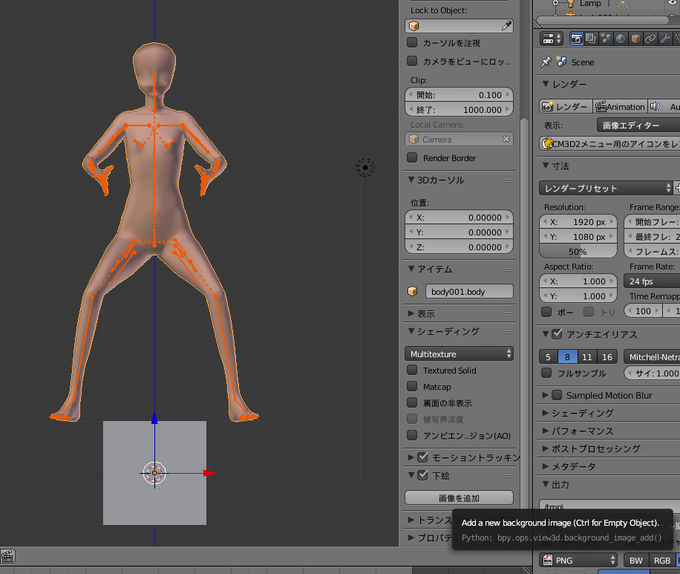Screen dimensions: 680x574
Task: Disable the アンチエイリアス checkbox
Action: pos(557,334)
